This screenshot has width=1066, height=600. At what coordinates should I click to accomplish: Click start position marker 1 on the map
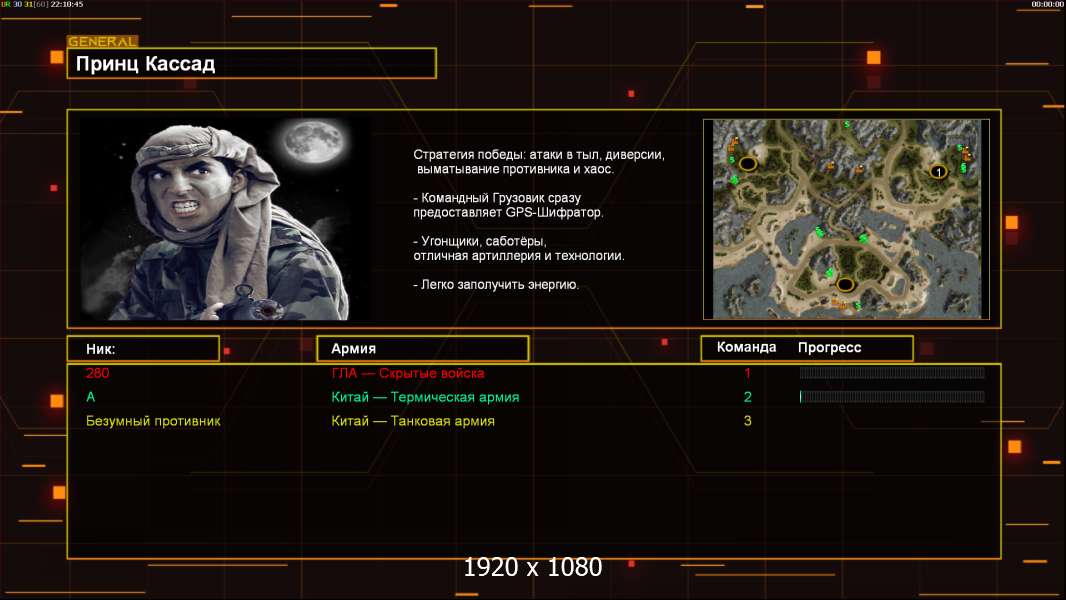point(938,172)
